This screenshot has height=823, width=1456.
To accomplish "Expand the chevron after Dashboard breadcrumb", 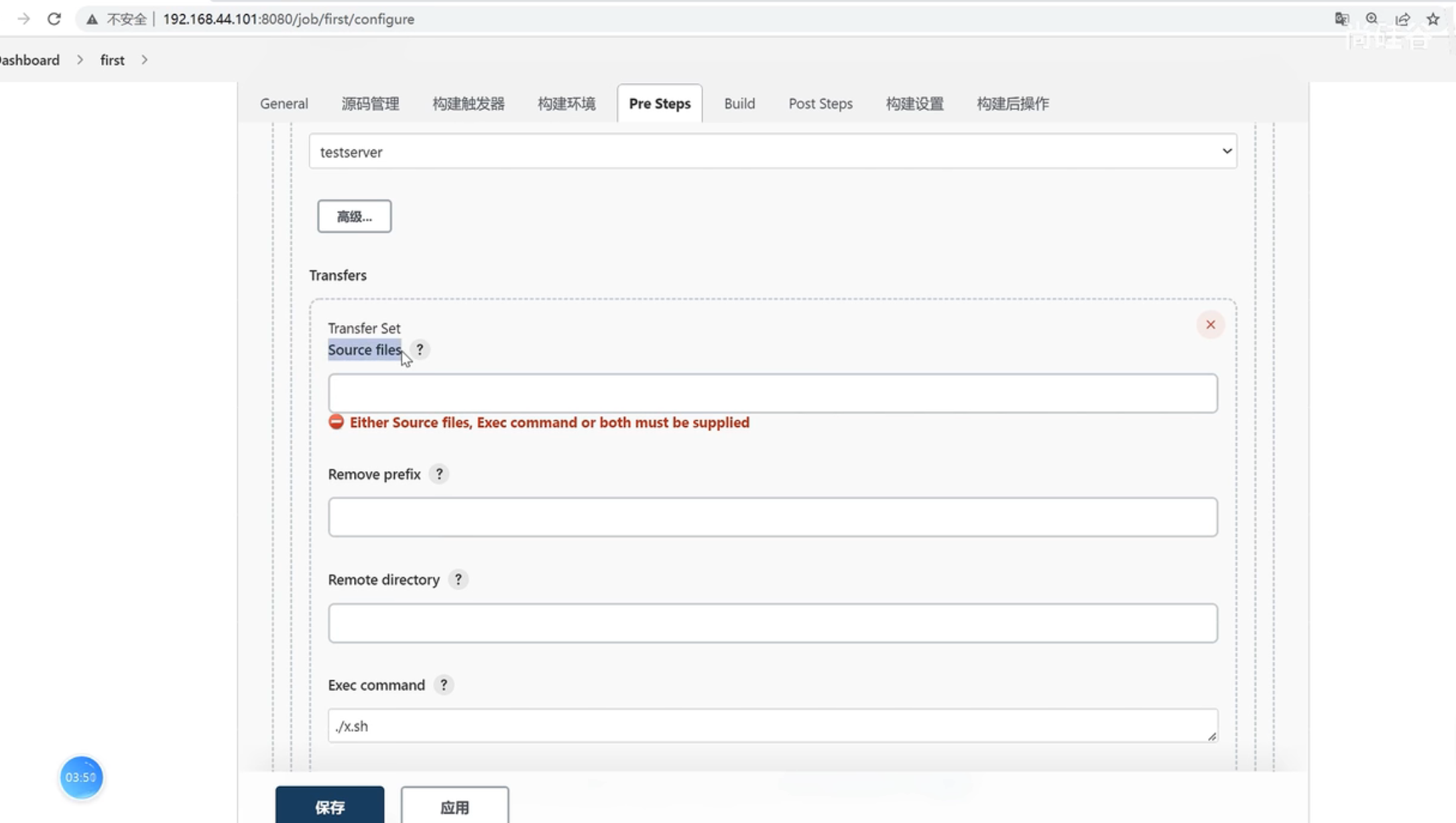I will click(x=80, y=60).
